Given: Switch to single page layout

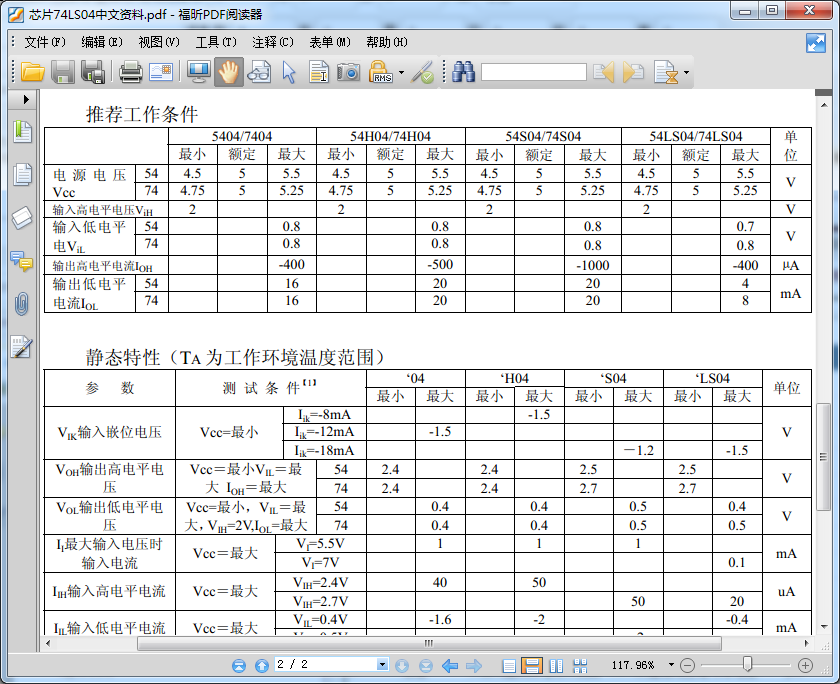Looking at the screenshot, I should tap(509, 666).
